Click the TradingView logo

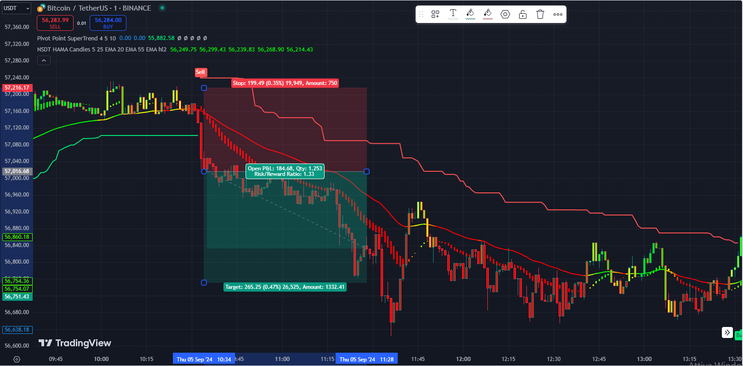click(x=75, y=343)
